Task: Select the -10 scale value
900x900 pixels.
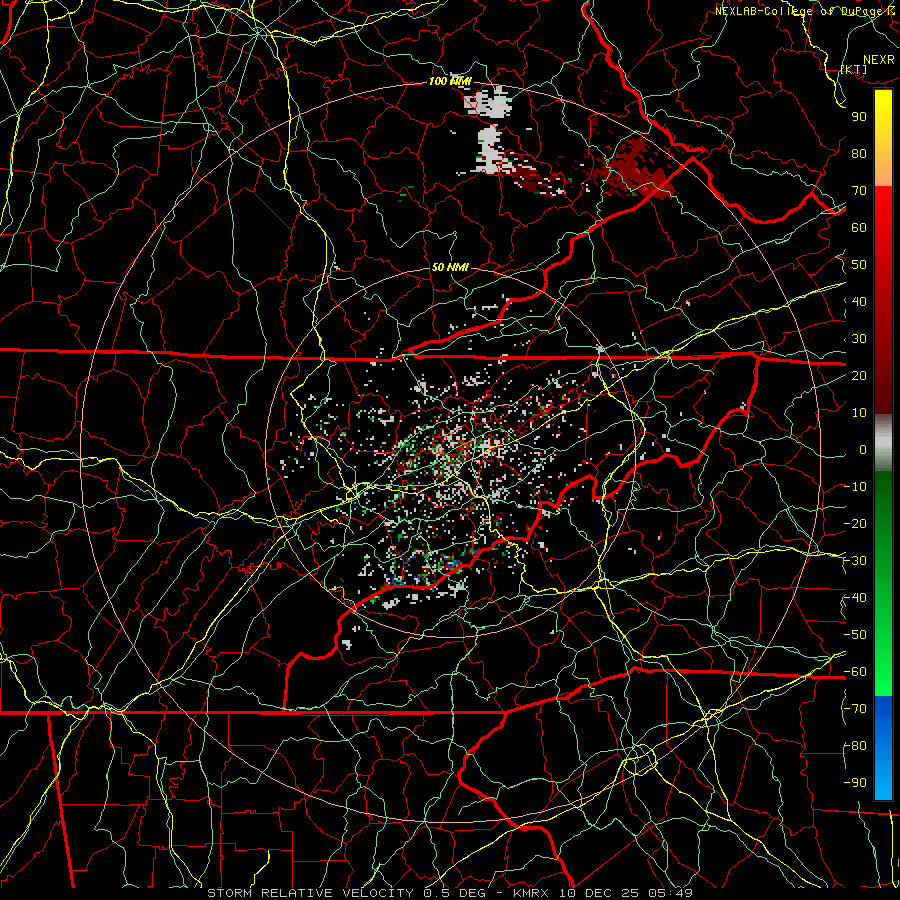Action: [x=855, y=487]
